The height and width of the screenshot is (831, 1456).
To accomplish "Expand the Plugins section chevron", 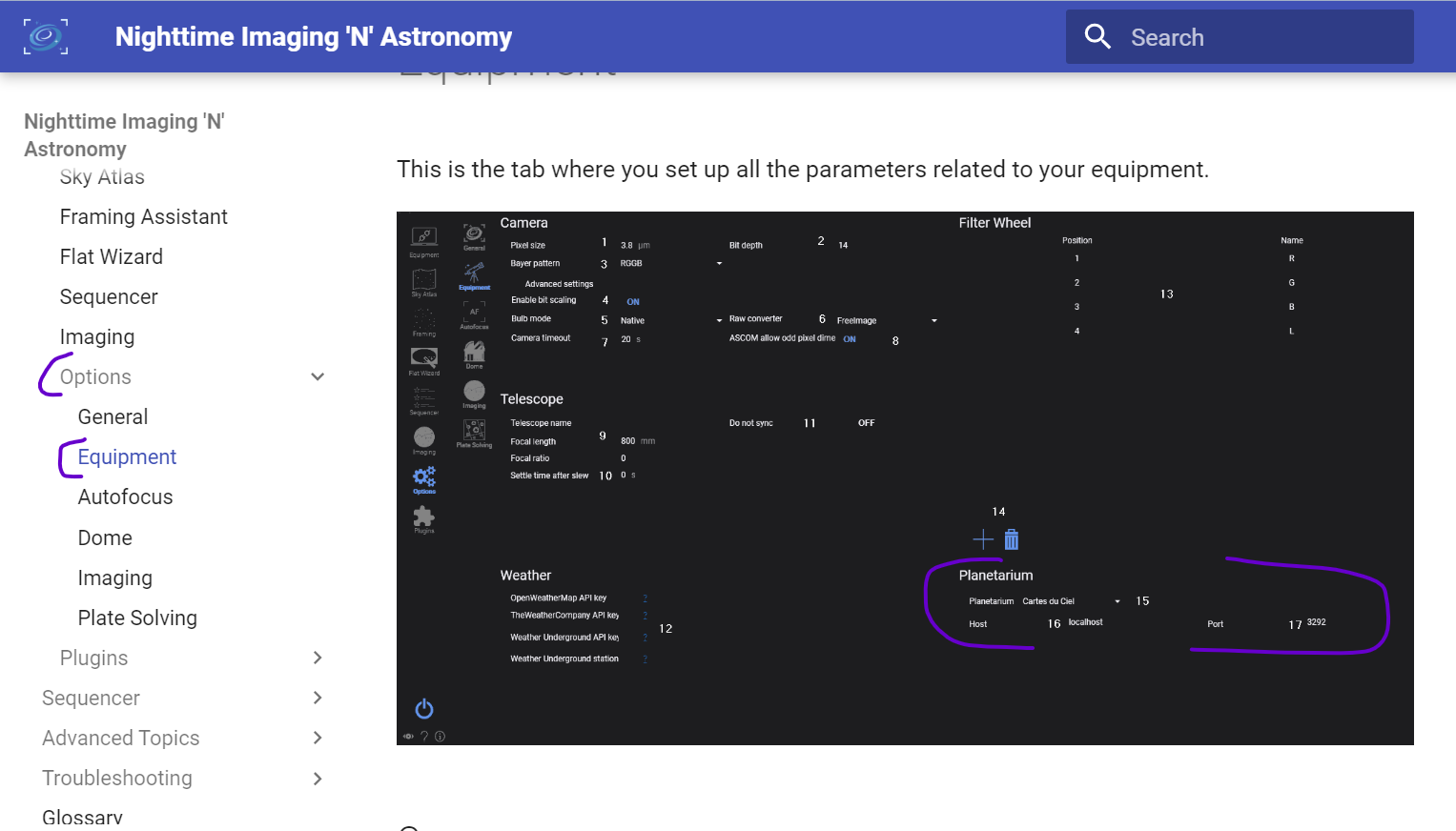I will tap(318, 659).
